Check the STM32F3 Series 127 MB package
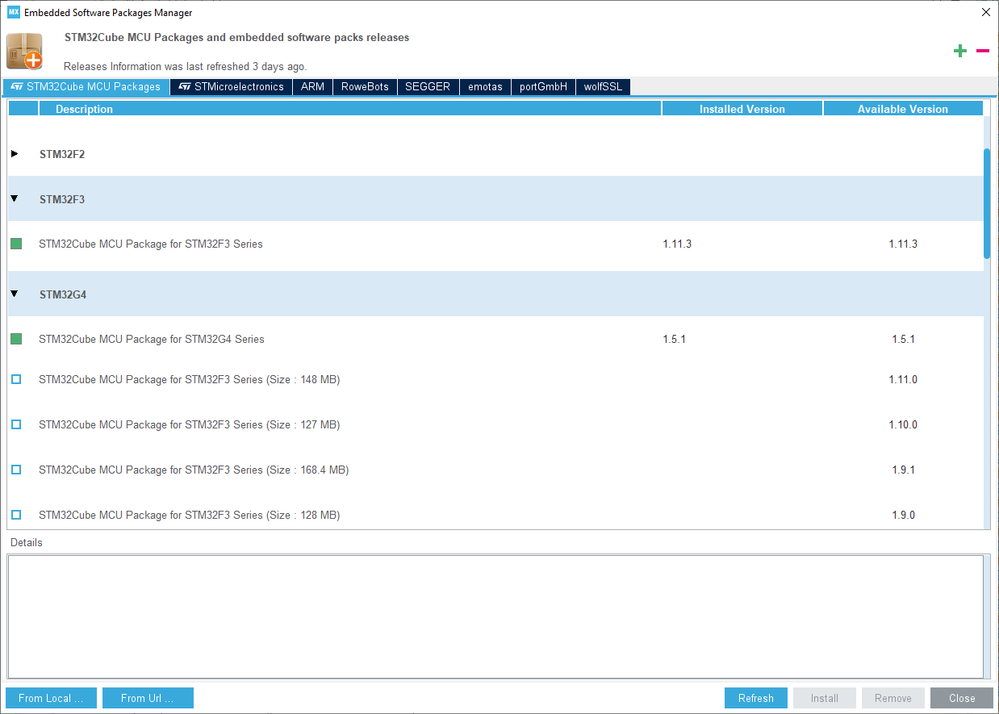The width and height of the screenshot is (999, 714). point(17,424)
